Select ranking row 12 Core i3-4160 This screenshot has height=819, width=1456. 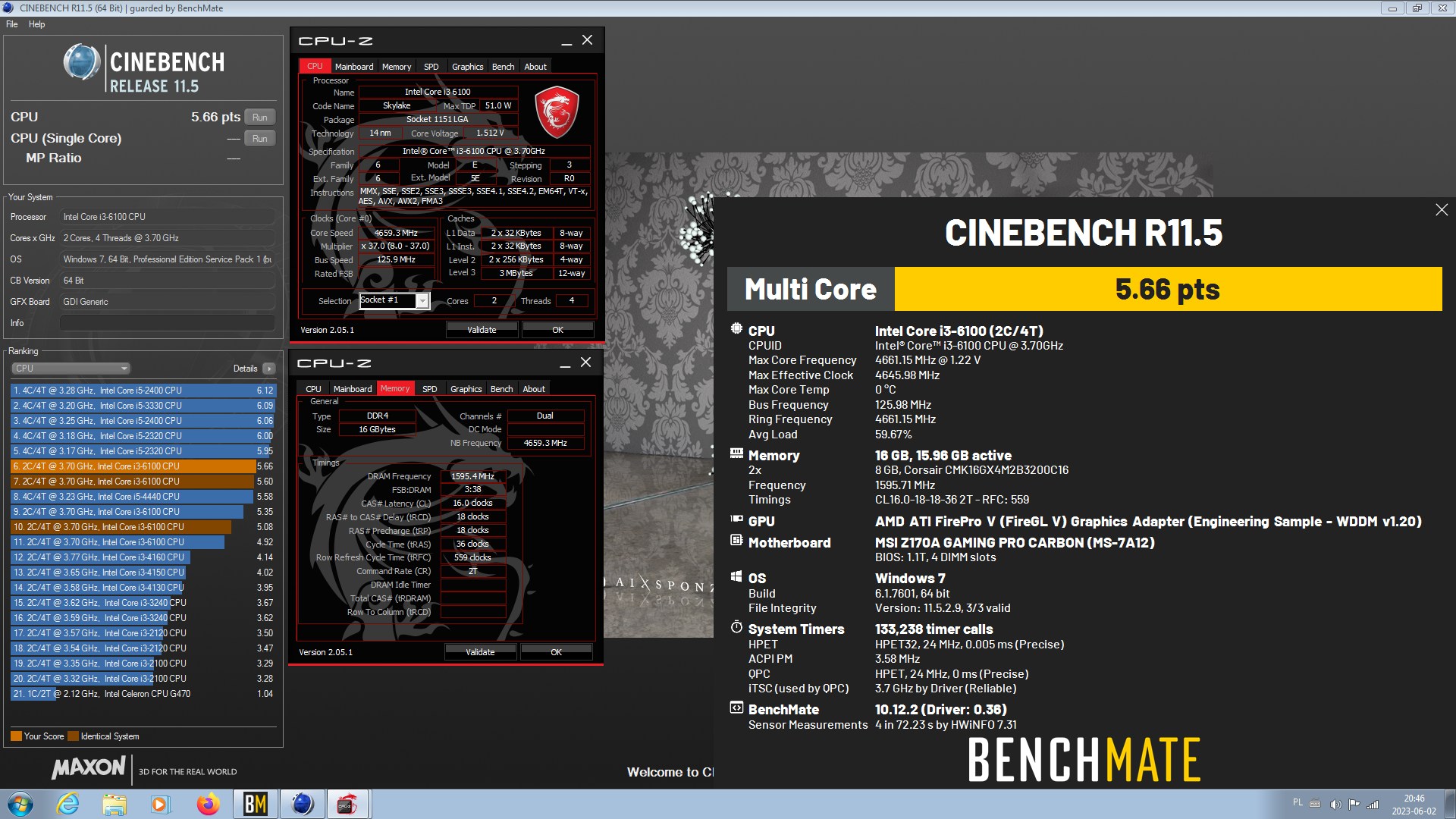[143, 557]
